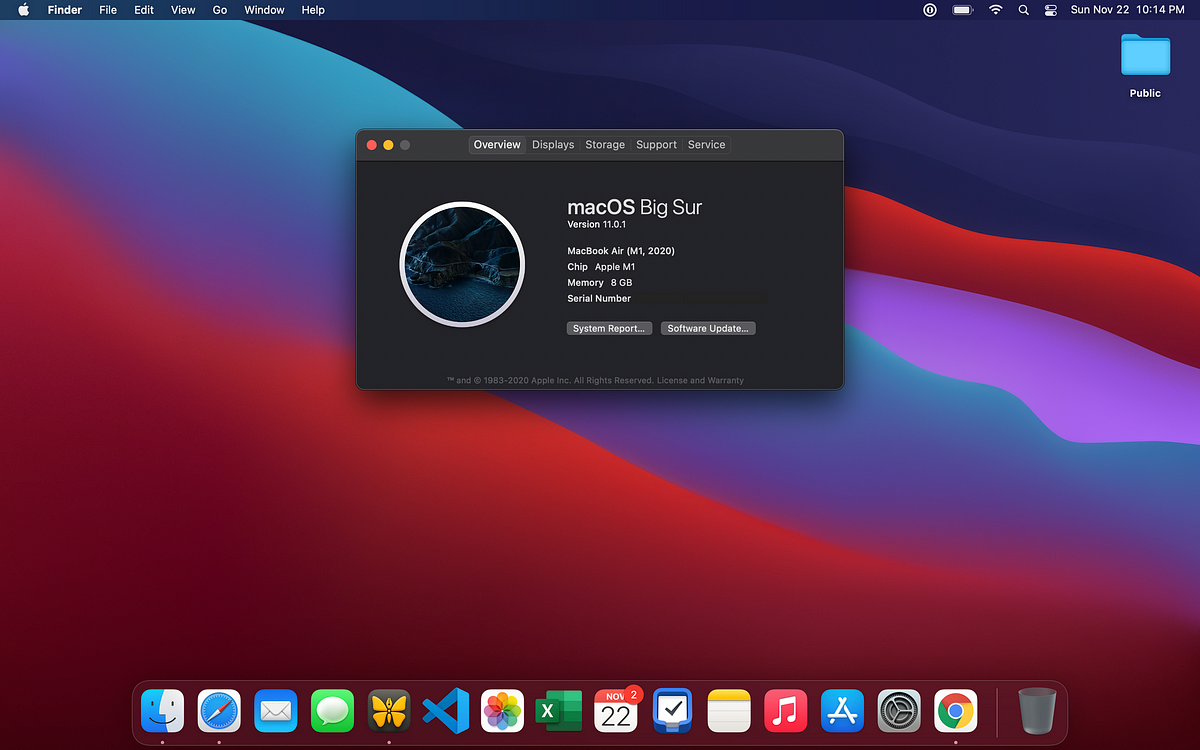The width and height of the screenshot is (1200, 750).
Task: Open the App Store from Dock
Action: [x=842, y=711]
